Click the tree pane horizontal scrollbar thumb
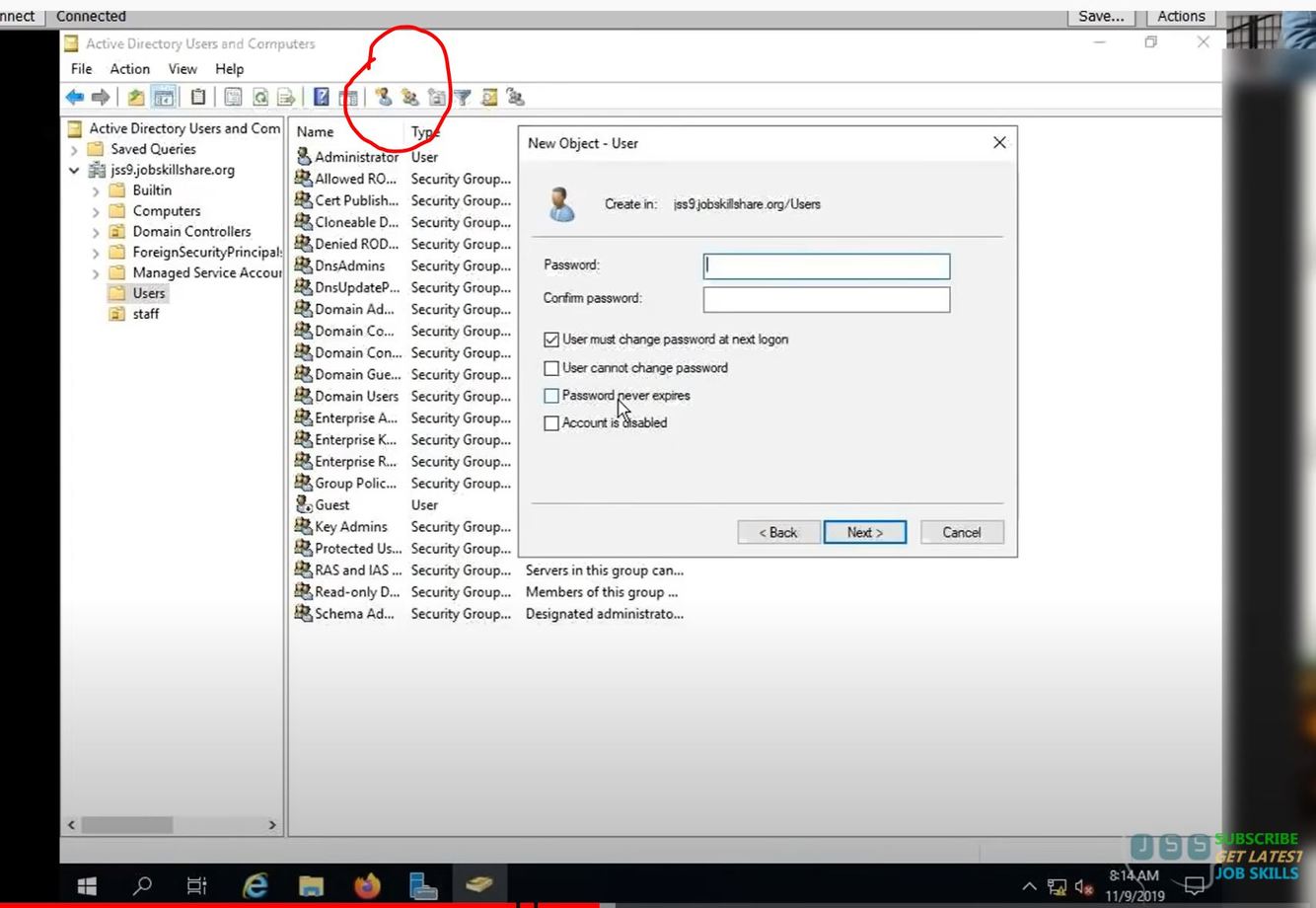 pyautogui.click(x=127, y=825)
